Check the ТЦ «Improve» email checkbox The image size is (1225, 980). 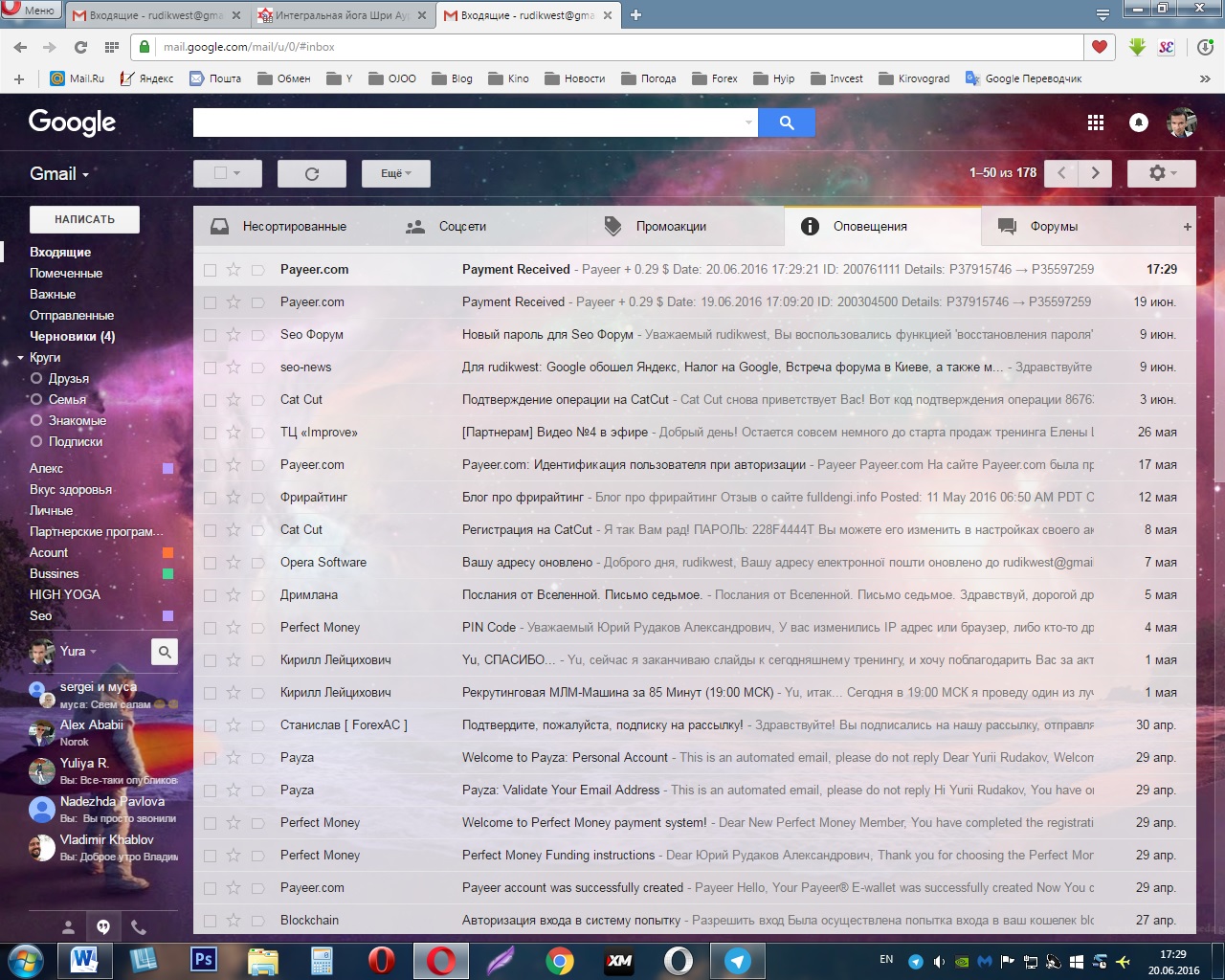[x=210, y=433]
